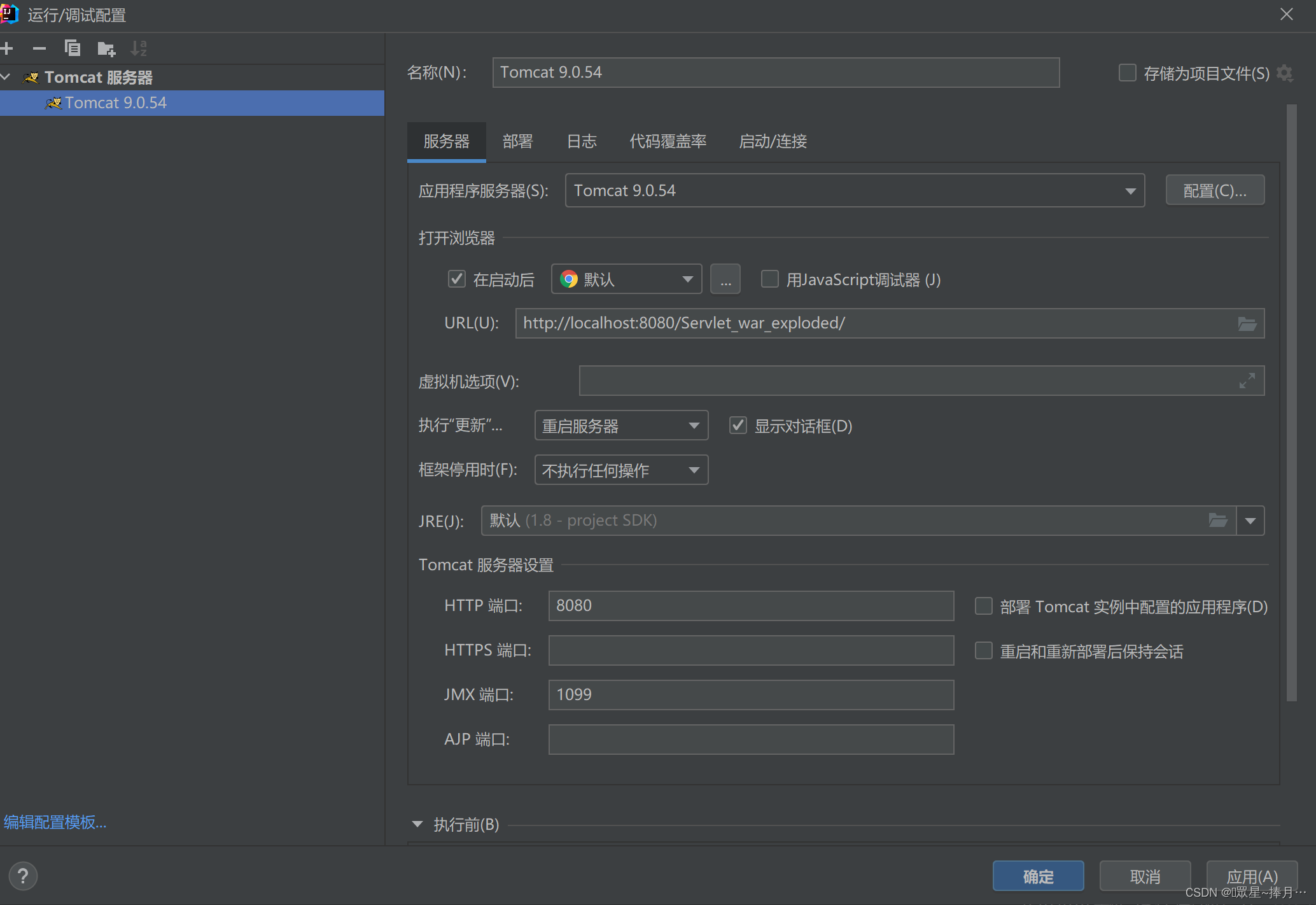Switch to 启动/连接 tab
Viewport: 1316px width, 905px height.
tap(773, 141)
